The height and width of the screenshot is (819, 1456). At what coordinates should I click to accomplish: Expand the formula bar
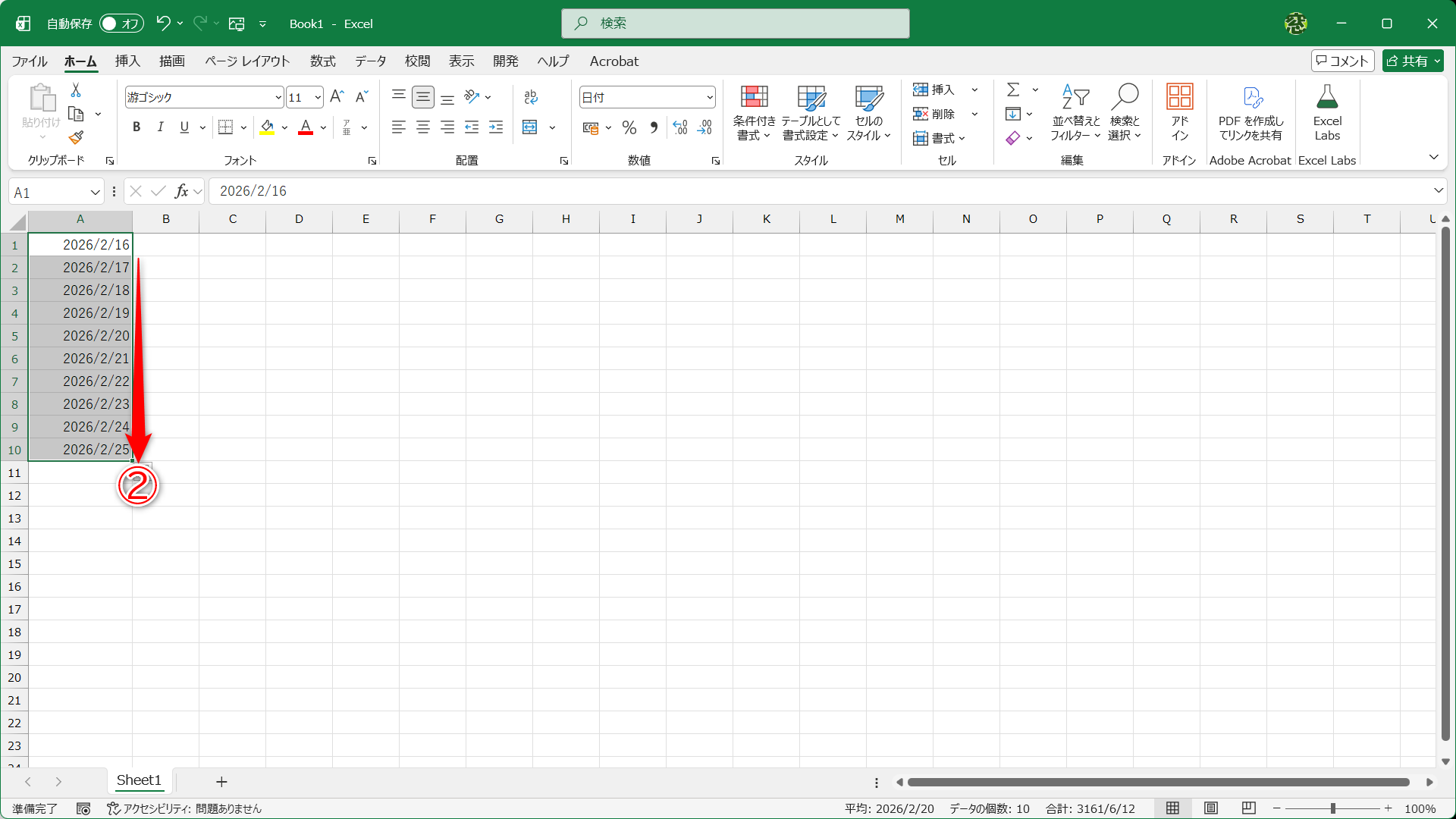pyautogui.click(x=1438, y=191)
